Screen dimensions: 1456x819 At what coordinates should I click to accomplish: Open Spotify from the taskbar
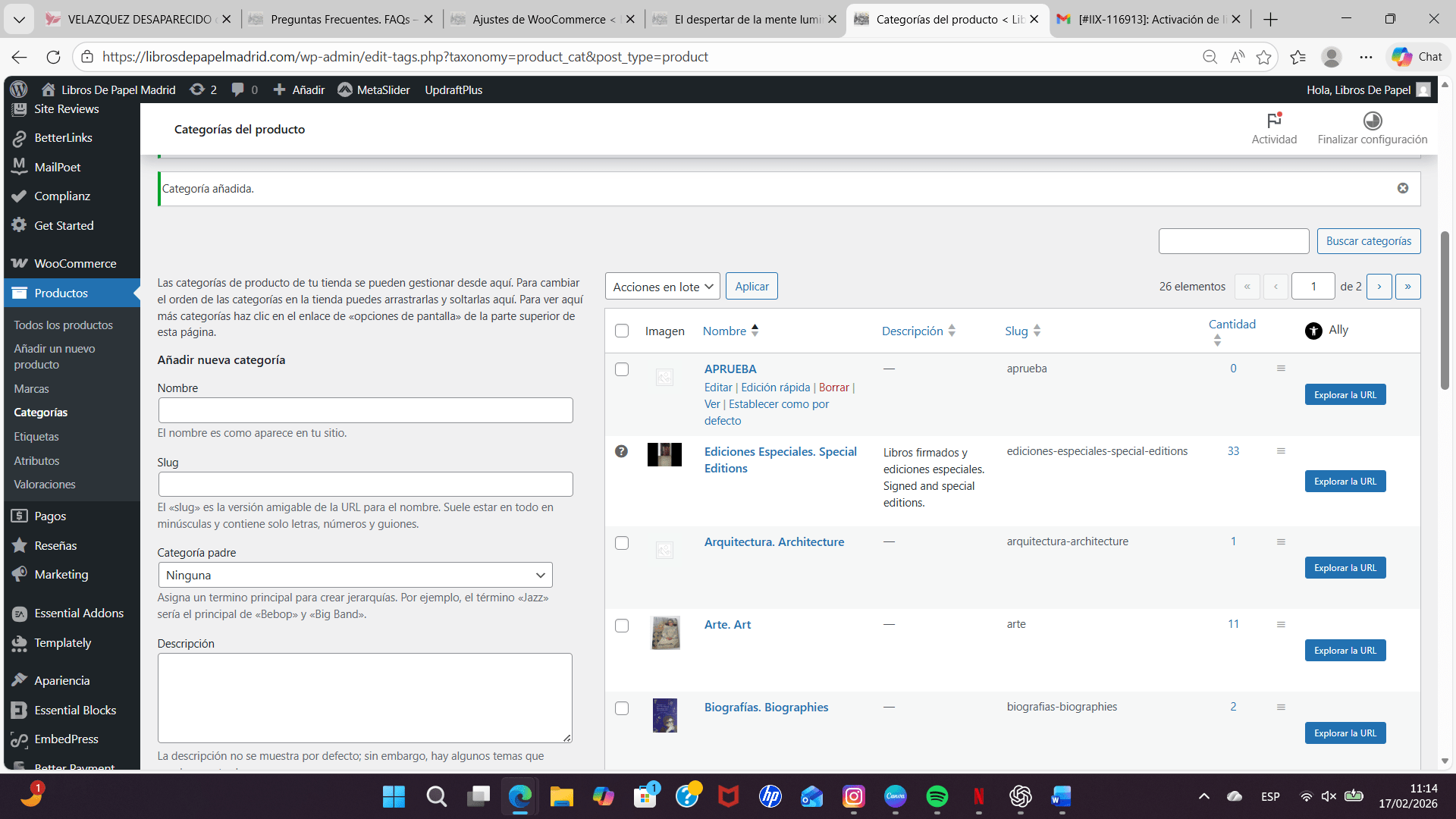937,796
